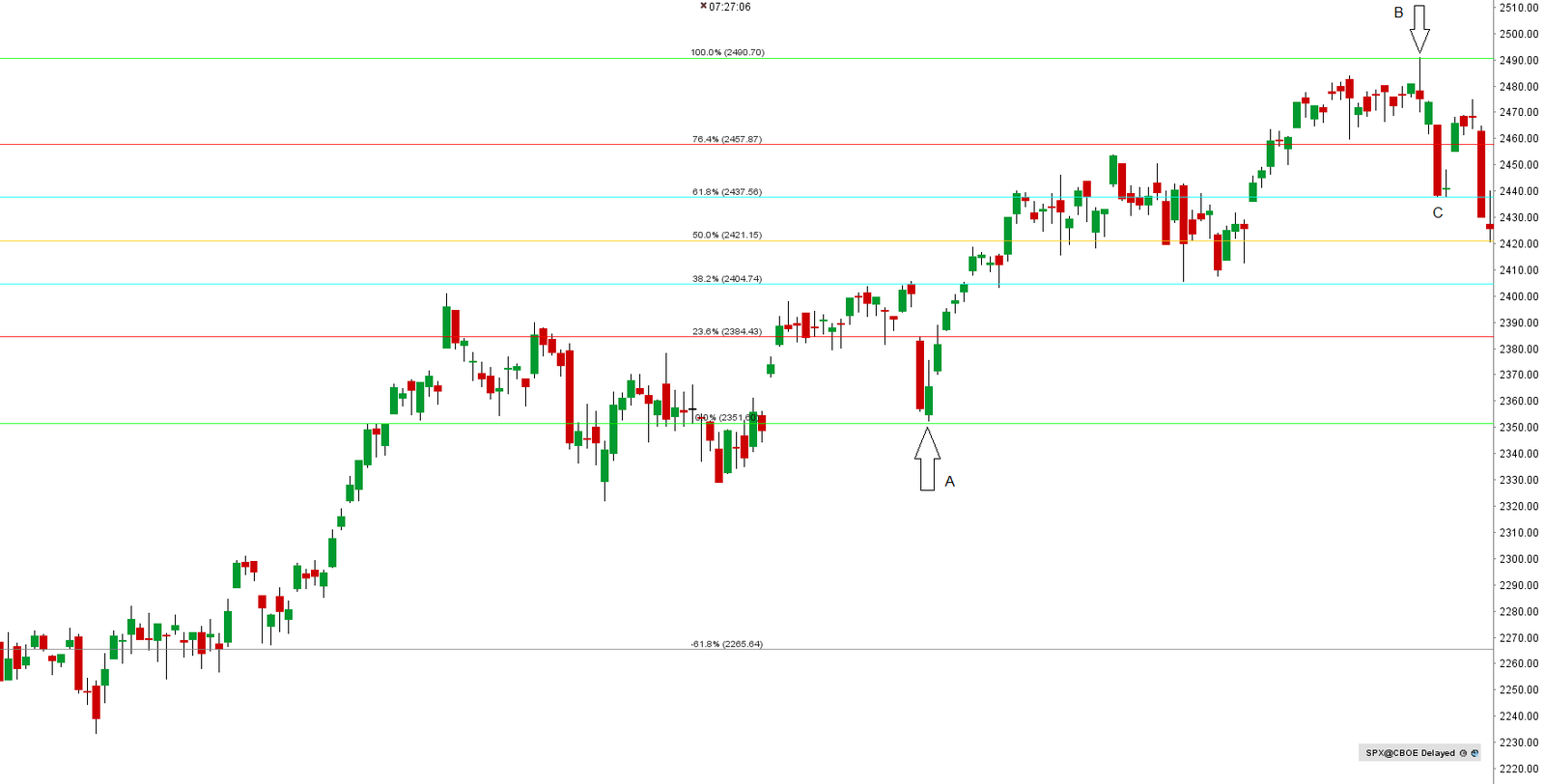Click the 2230.00 price axis label

tap(1518, 743)
